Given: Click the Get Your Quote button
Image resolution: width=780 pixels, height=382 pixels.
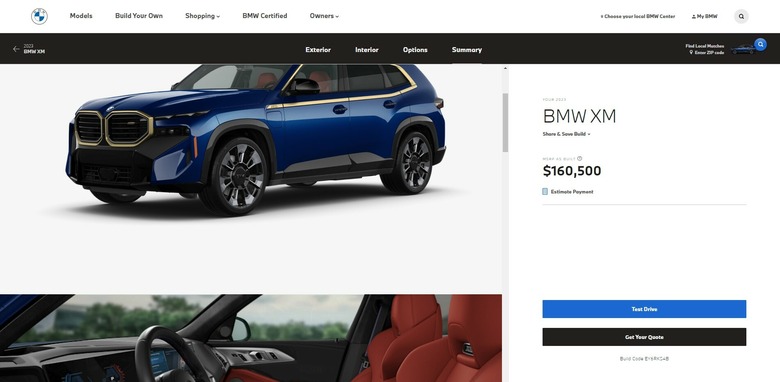Looking at the screenshot, I should pos(644,337).
